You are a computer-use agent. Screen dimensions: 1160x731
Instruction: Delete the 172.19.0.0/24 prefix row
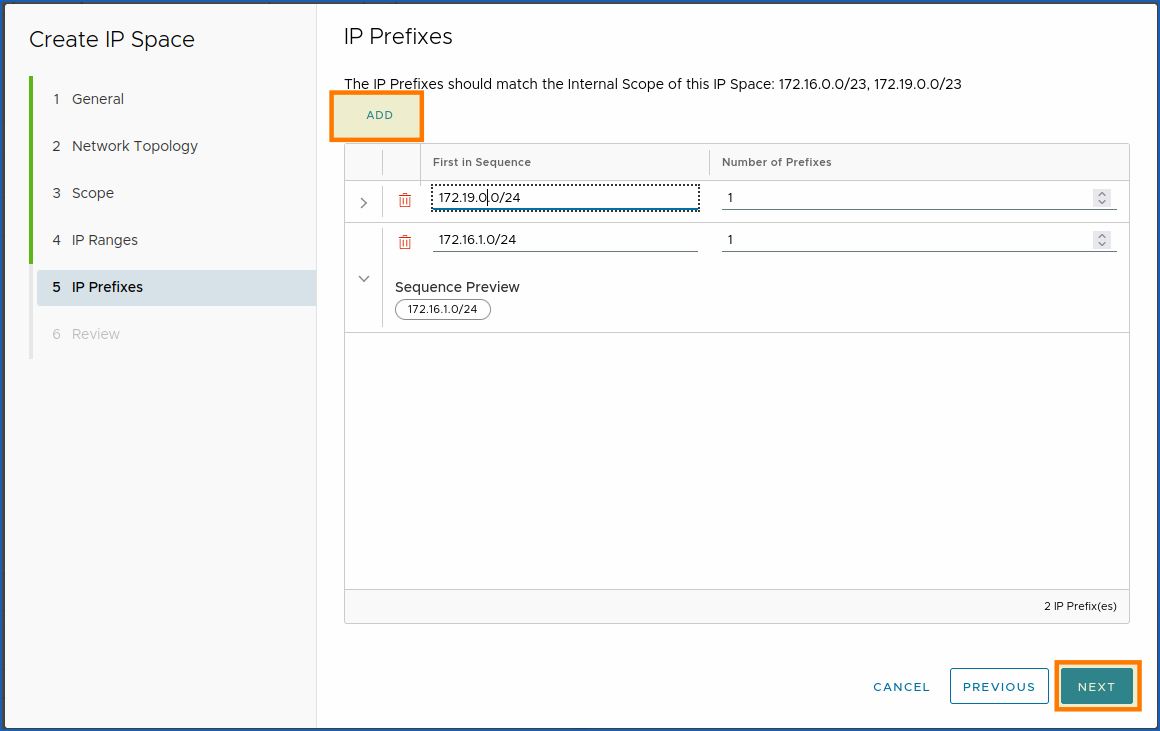pos(404,200)
